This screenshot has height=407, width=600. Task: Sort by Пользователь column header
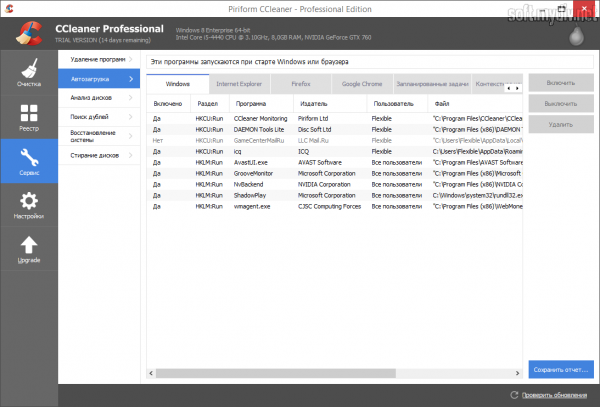(x=397, y=104)
